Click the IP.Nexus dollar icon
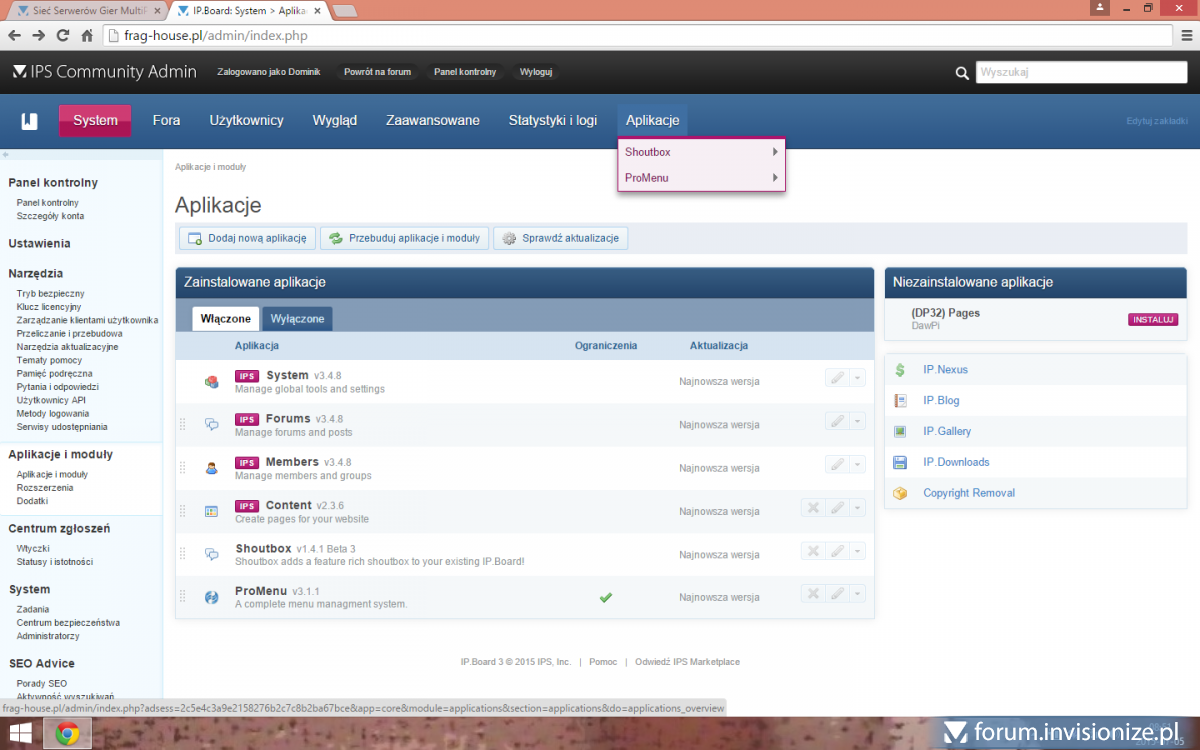Screen dimensions: 1200x750 point(900,370)
